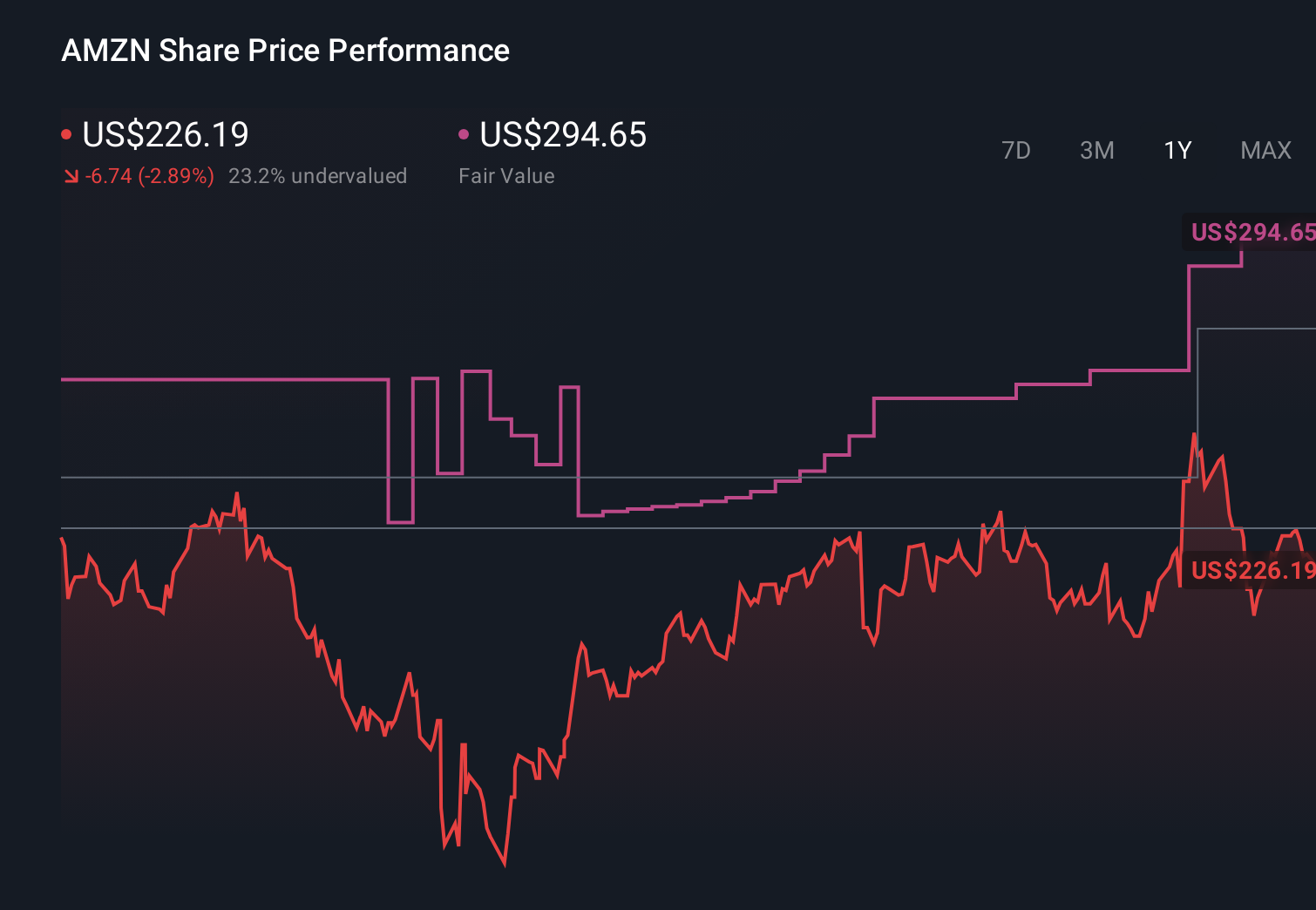Click the AMZN Share Price Performance title
Screen dimensions: 1316x910
(x=285, y=50)
